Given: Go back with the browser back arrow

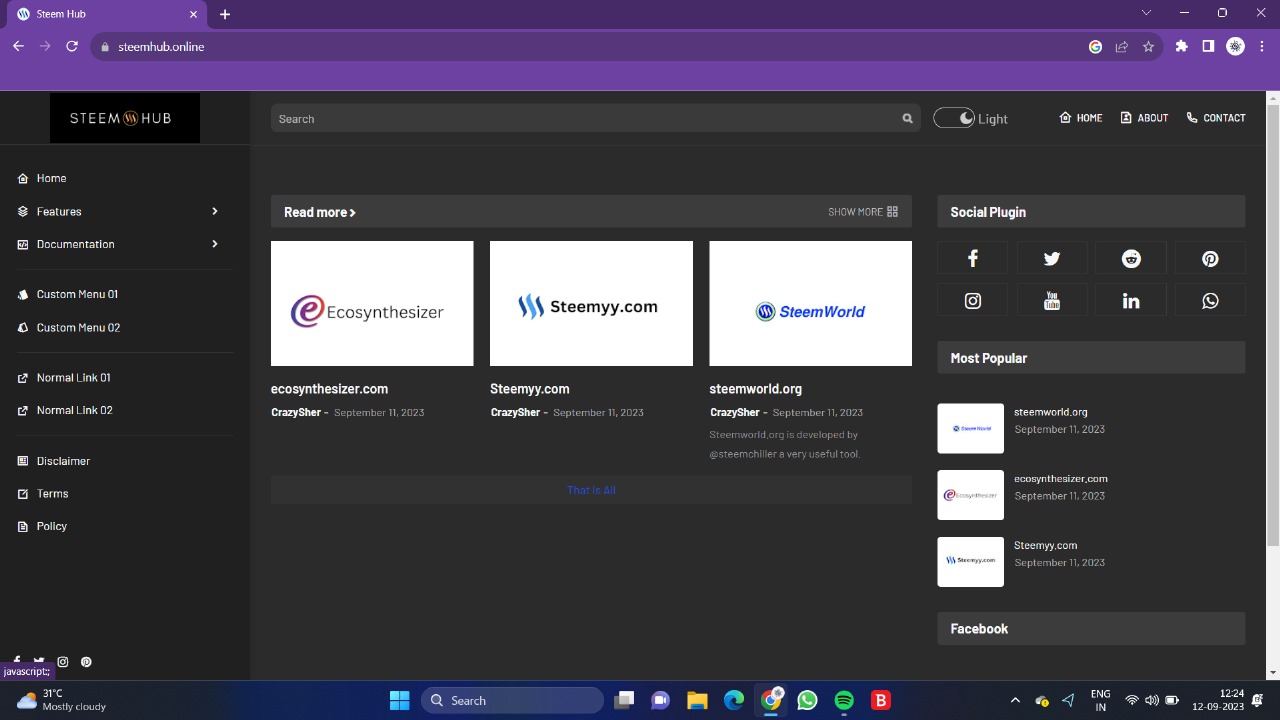Looking at the screenshot, I should pos(18,46).
